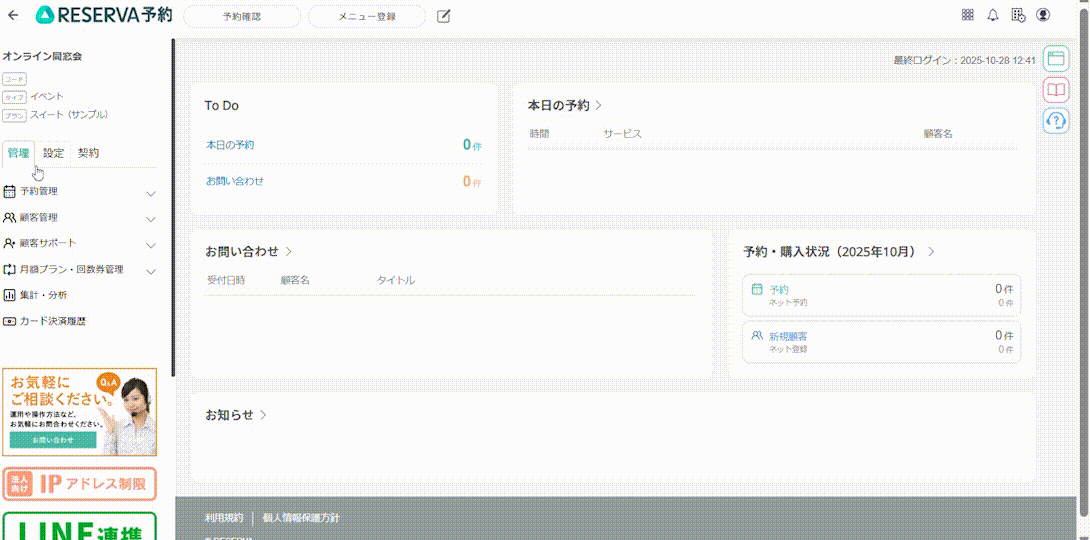Click the お問い合わせ button in support banner
Viewport: 1090px width, 540px height.
pos(53,440)
